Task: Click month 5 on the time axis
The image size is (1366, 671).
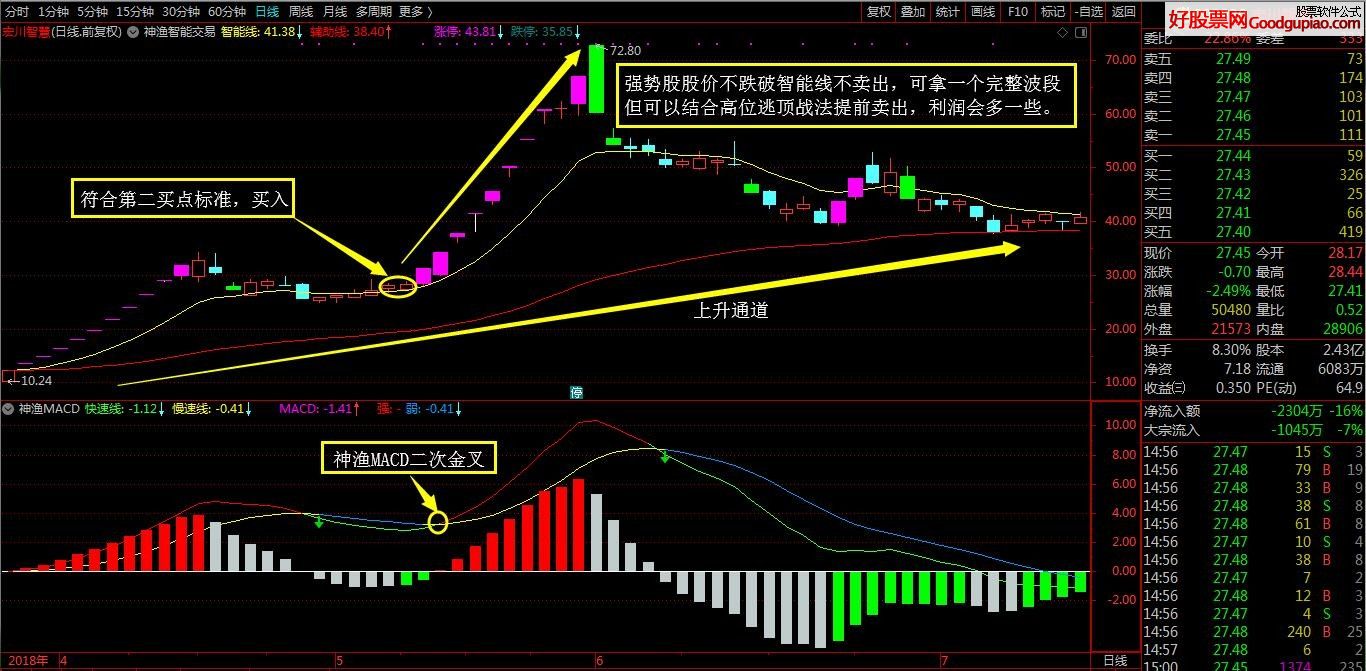Action: (340, 661)
